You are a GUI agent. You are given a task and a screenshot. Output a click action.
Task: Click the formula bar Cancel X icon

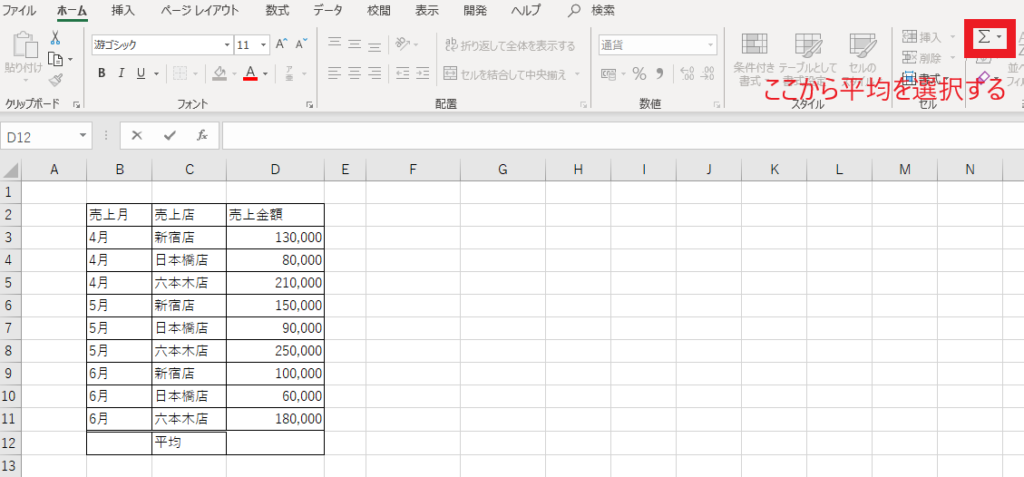pos(136,135)
